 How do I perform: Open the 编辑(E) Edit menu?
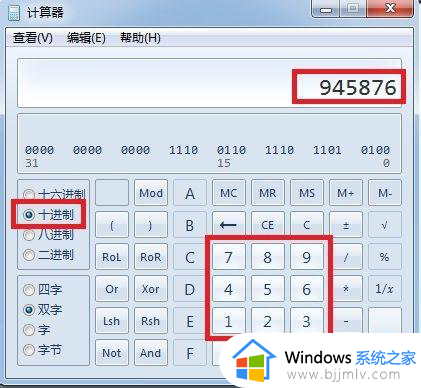(x=86, y=38)
